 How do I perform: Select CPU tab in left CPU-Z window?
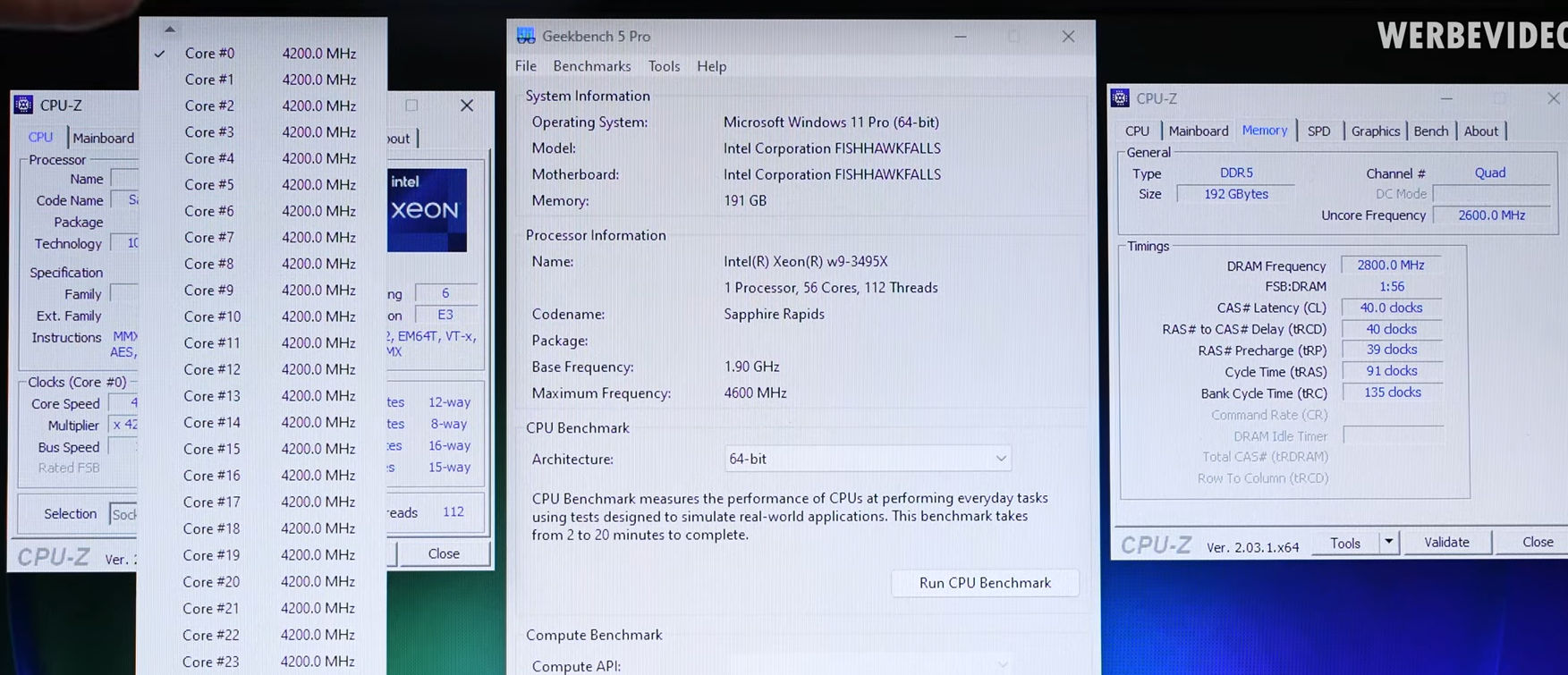[x=41, y=138]
